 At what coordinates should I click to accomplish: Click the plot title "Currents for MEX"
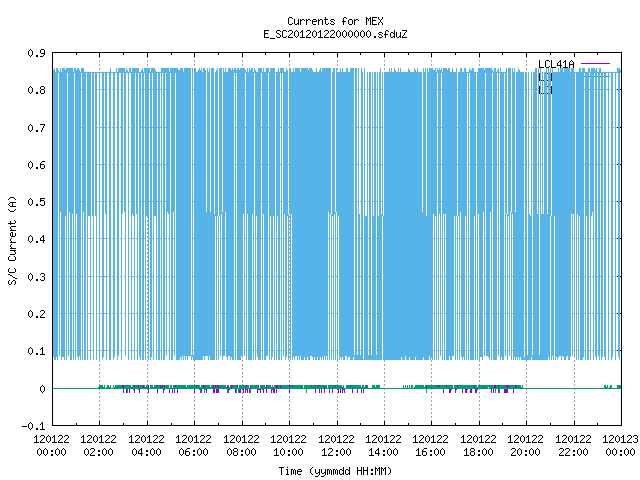pos(335,21)
